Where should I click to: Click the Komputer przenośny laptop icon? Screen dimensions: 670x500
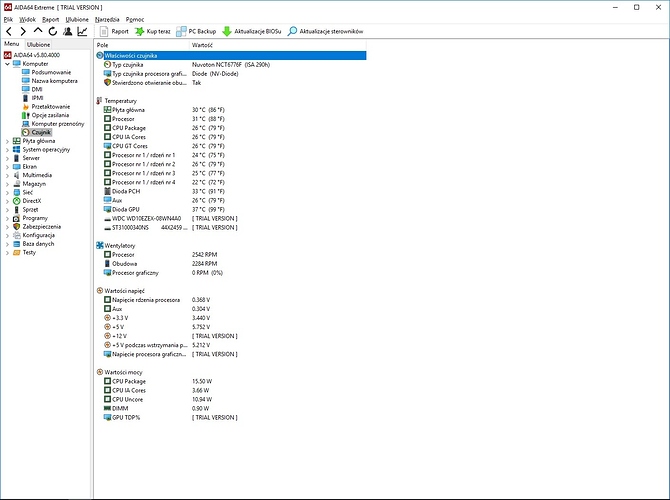pos(26,124)
